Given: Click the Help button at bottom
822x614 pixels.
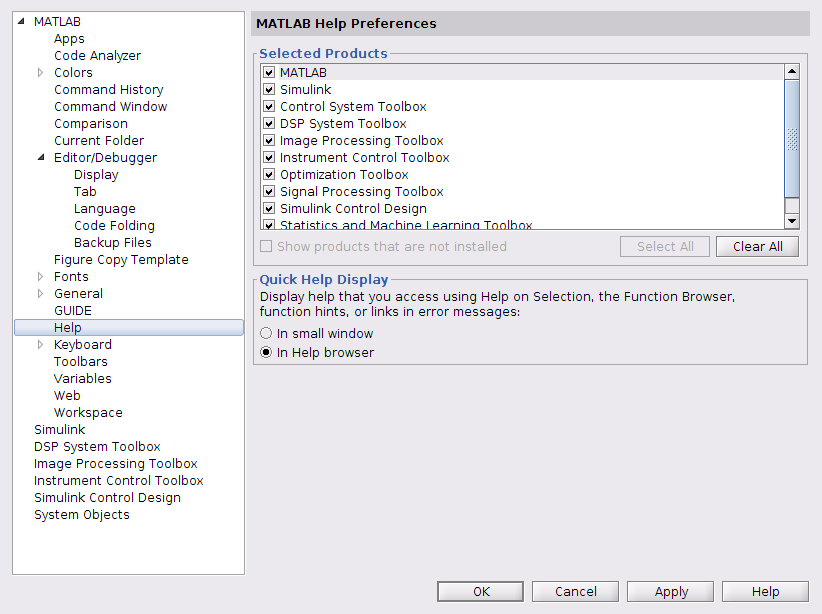Looking at the screenshot, I should pyautogui.click(x=765, y=591).
